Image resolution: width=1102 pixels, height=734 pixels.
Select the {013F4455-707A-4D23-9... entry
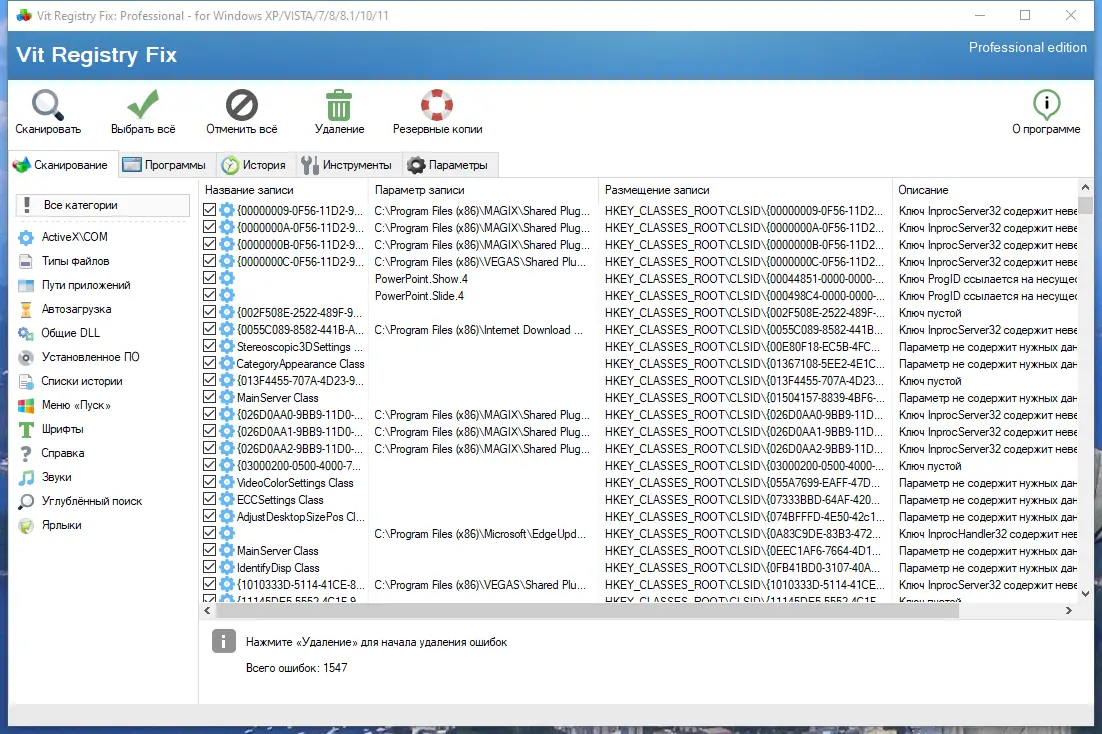point(300,380)
